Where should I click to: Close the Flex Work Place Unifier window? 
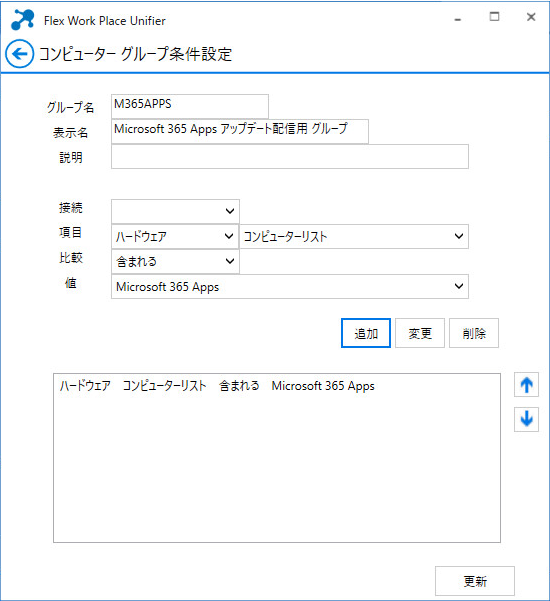531,16
